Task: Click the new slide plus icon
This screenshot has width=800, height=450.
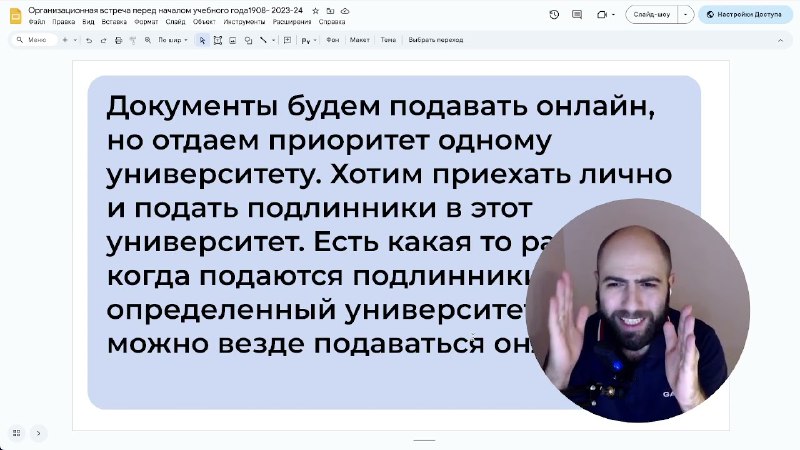Action: [65, 40]
